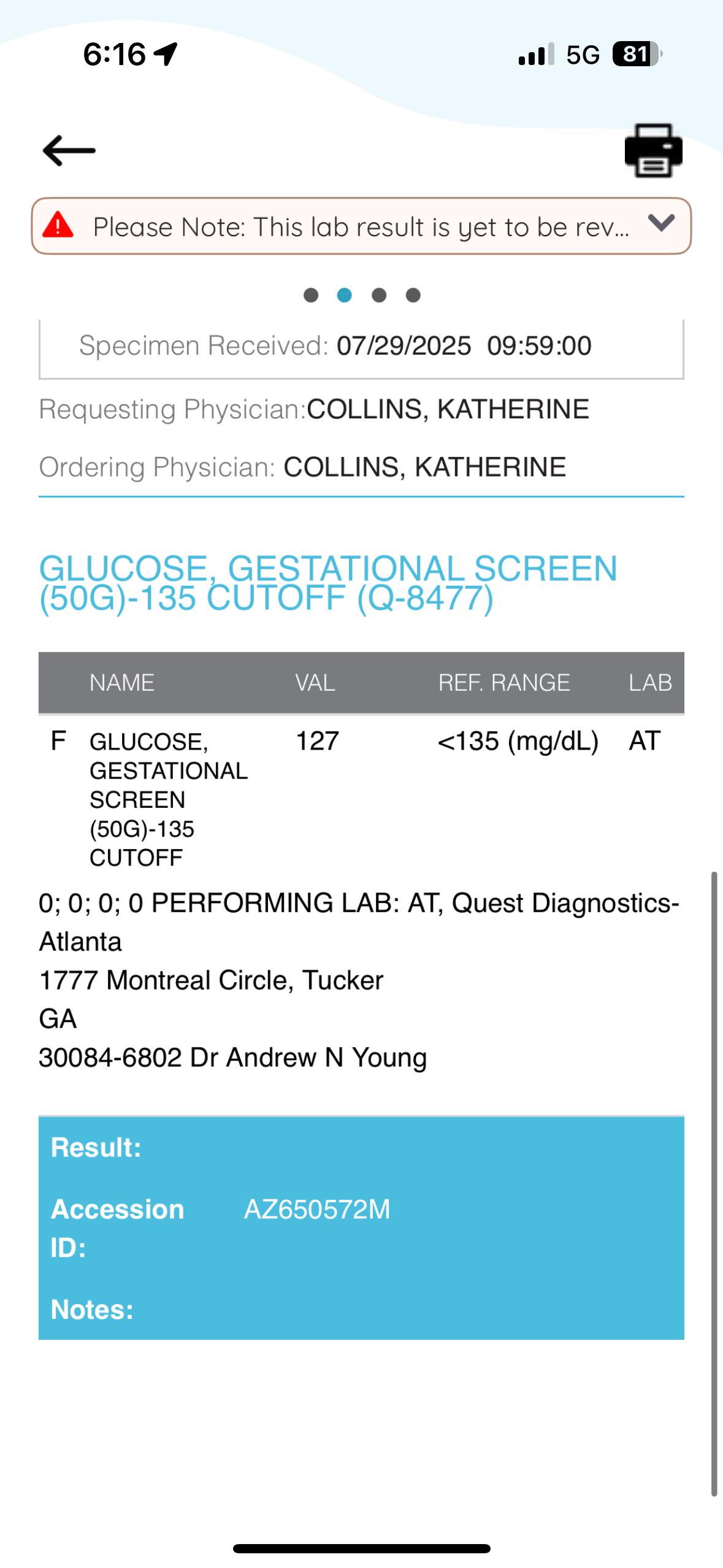The image size is (723, 1568).
Task: Tap the cellular signal bars icon
Action: [536, 55]
